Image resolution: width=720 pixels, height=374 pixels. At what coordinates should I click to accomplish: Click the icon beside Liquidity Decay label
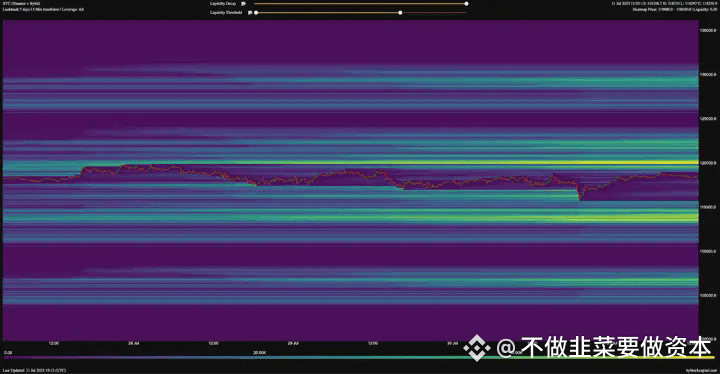[x=243, y=4]
